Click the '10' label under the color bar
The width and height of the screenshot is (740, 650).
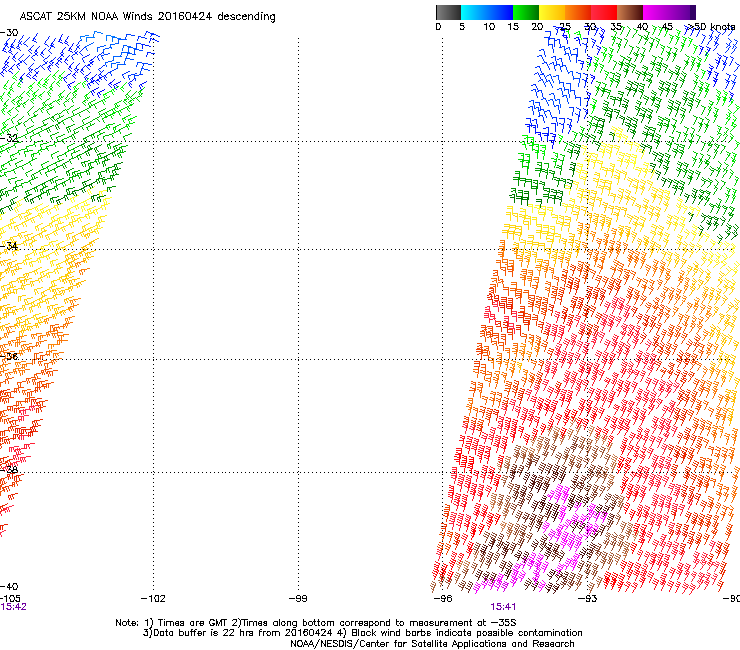(x=489, y=27)
